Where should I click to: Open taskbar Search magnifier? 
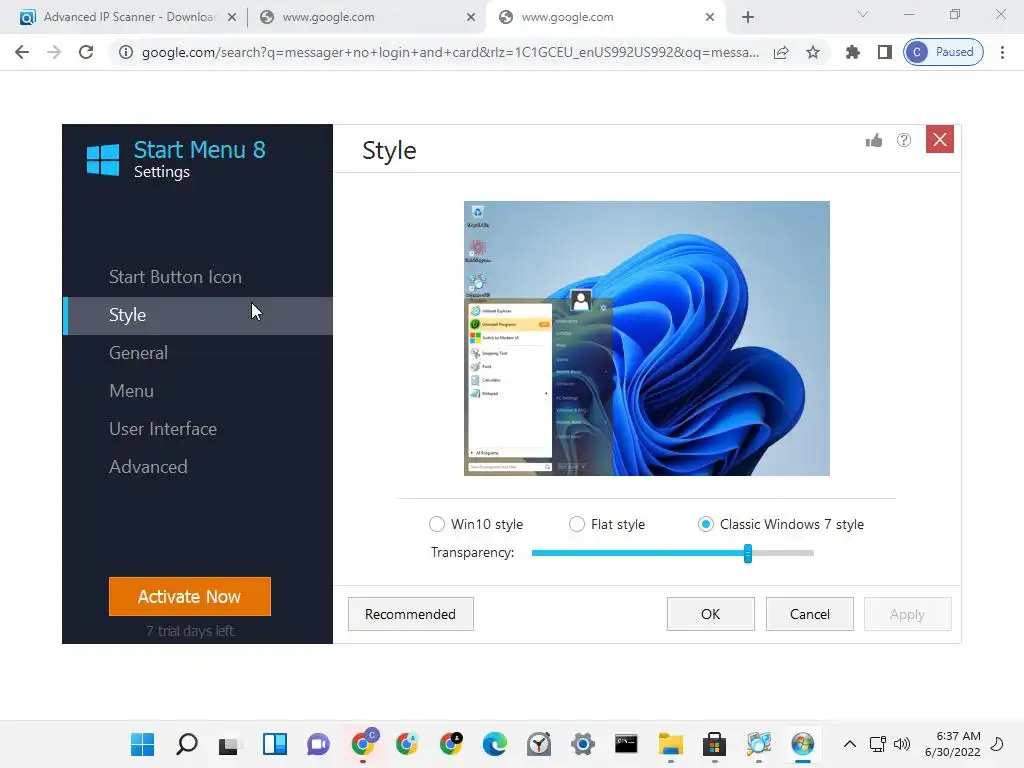click(x=187, y=744)
